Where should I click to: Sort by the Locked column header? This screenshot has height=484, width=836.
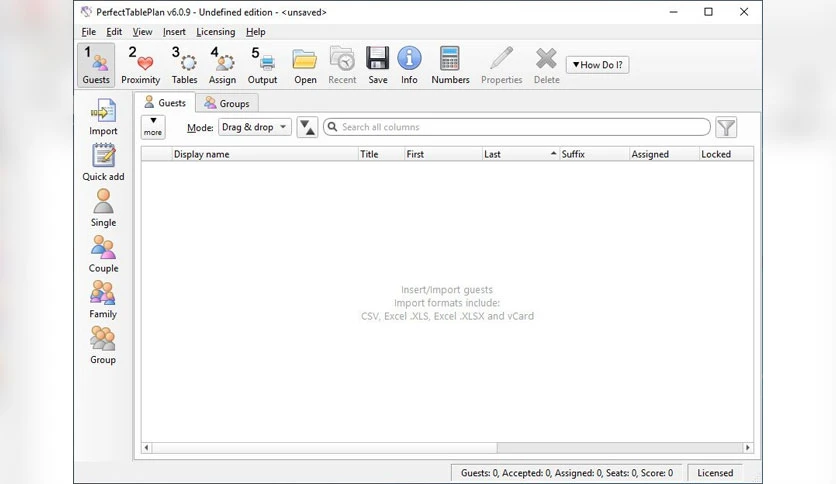tap(726, 154)
